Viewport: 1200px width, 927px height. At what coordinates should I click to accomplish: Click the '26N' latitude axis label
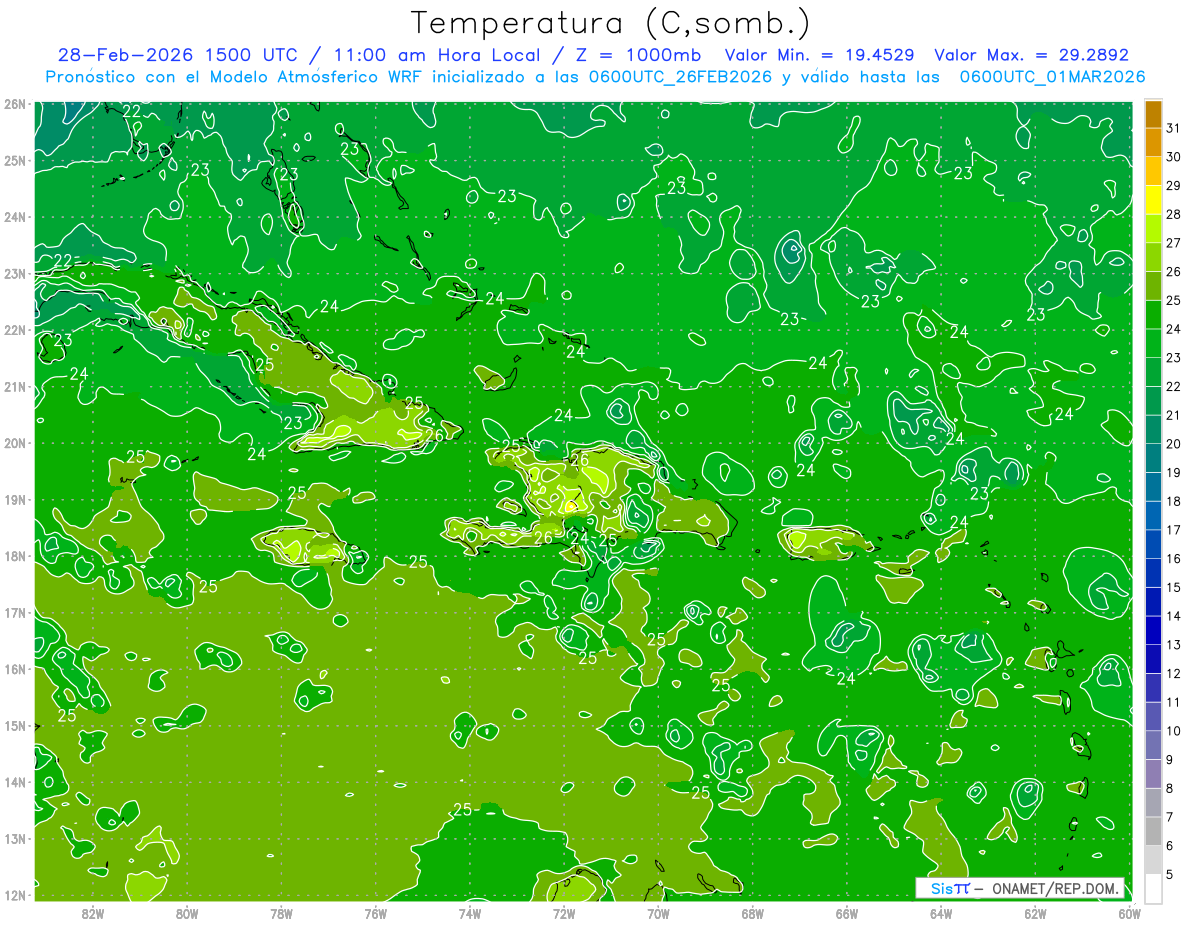(14, 104)
